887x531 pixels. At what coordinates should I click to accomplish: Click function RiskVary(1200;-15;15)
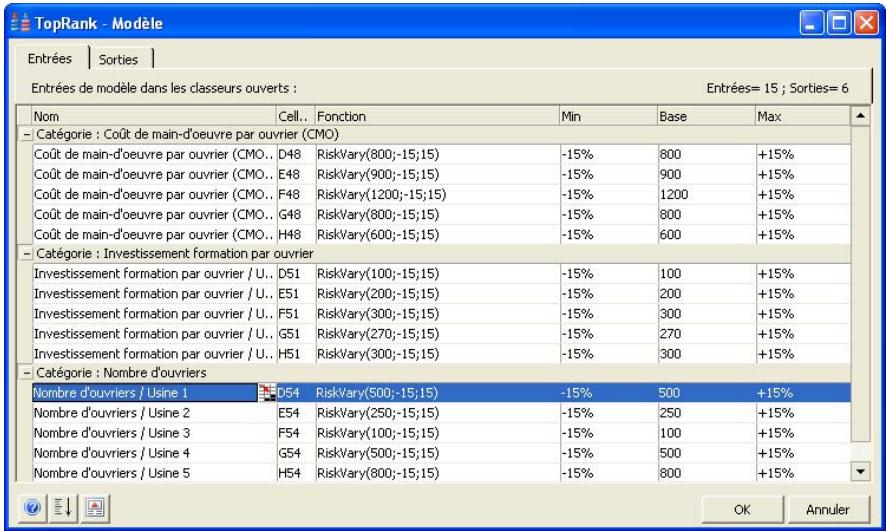pyautogui.click(x=381, y=195)
